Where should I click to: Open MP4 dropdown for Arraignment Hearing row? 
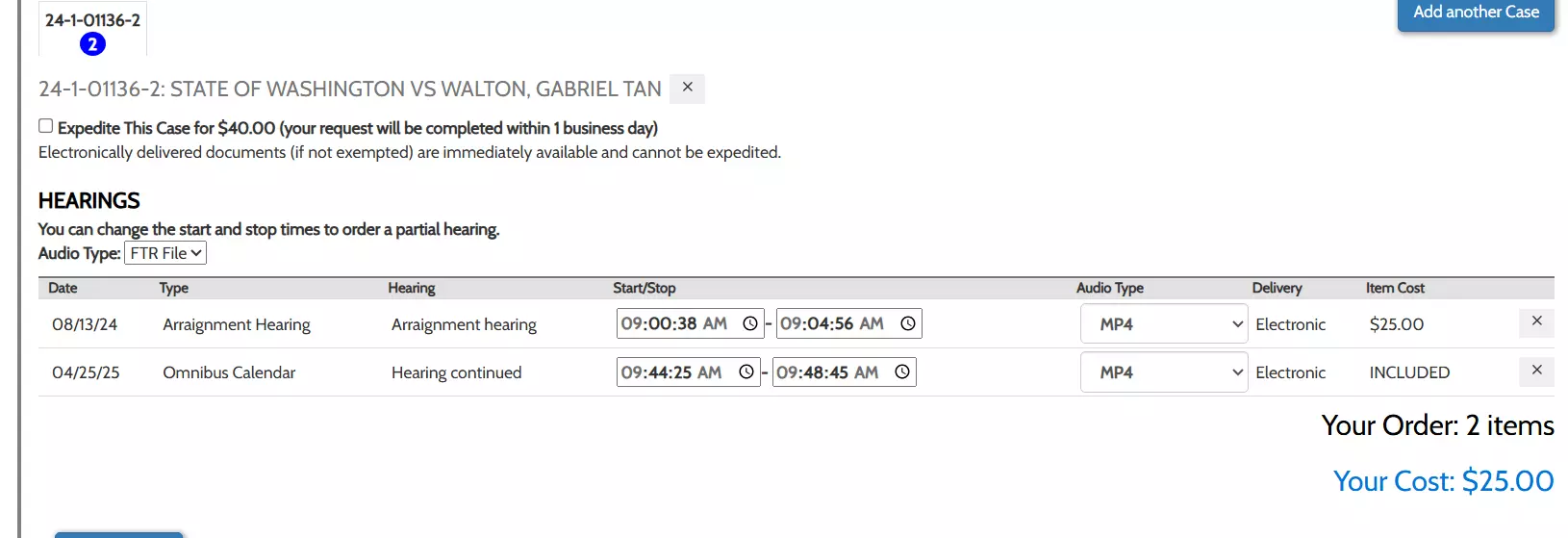(1164, 324)
